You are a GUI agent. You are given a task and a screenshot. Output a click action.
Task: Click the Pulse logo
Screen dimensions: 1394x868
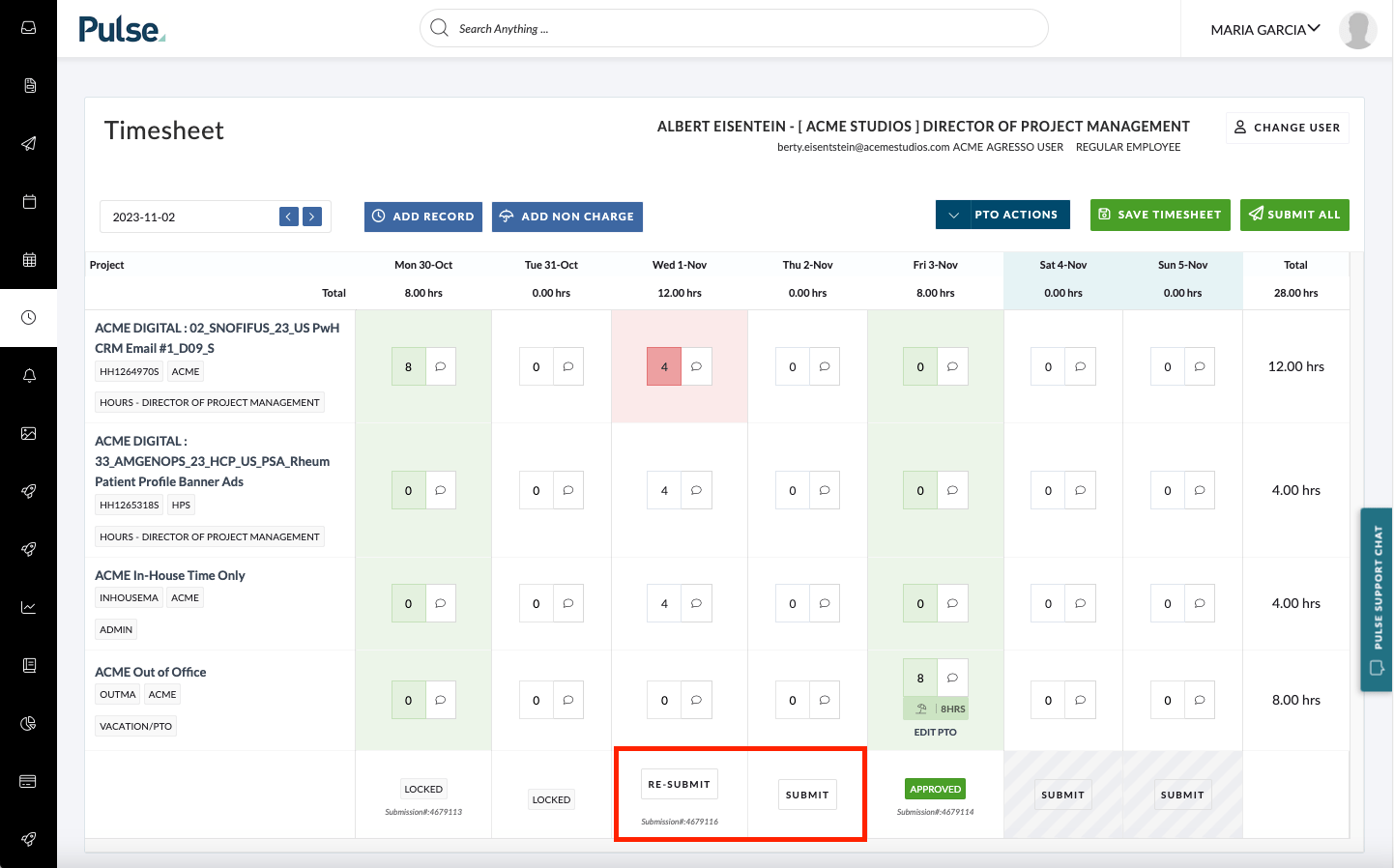click(122, 29)
